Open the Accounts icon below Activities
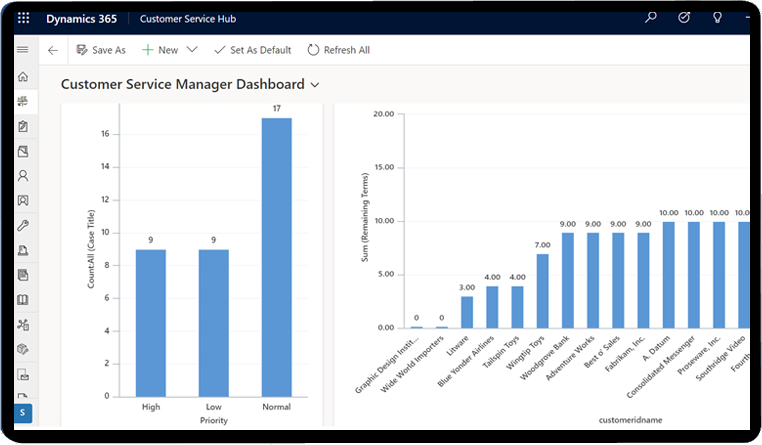Image resolution: width=762 pixels, height=445 pixels. coord(23,151)
